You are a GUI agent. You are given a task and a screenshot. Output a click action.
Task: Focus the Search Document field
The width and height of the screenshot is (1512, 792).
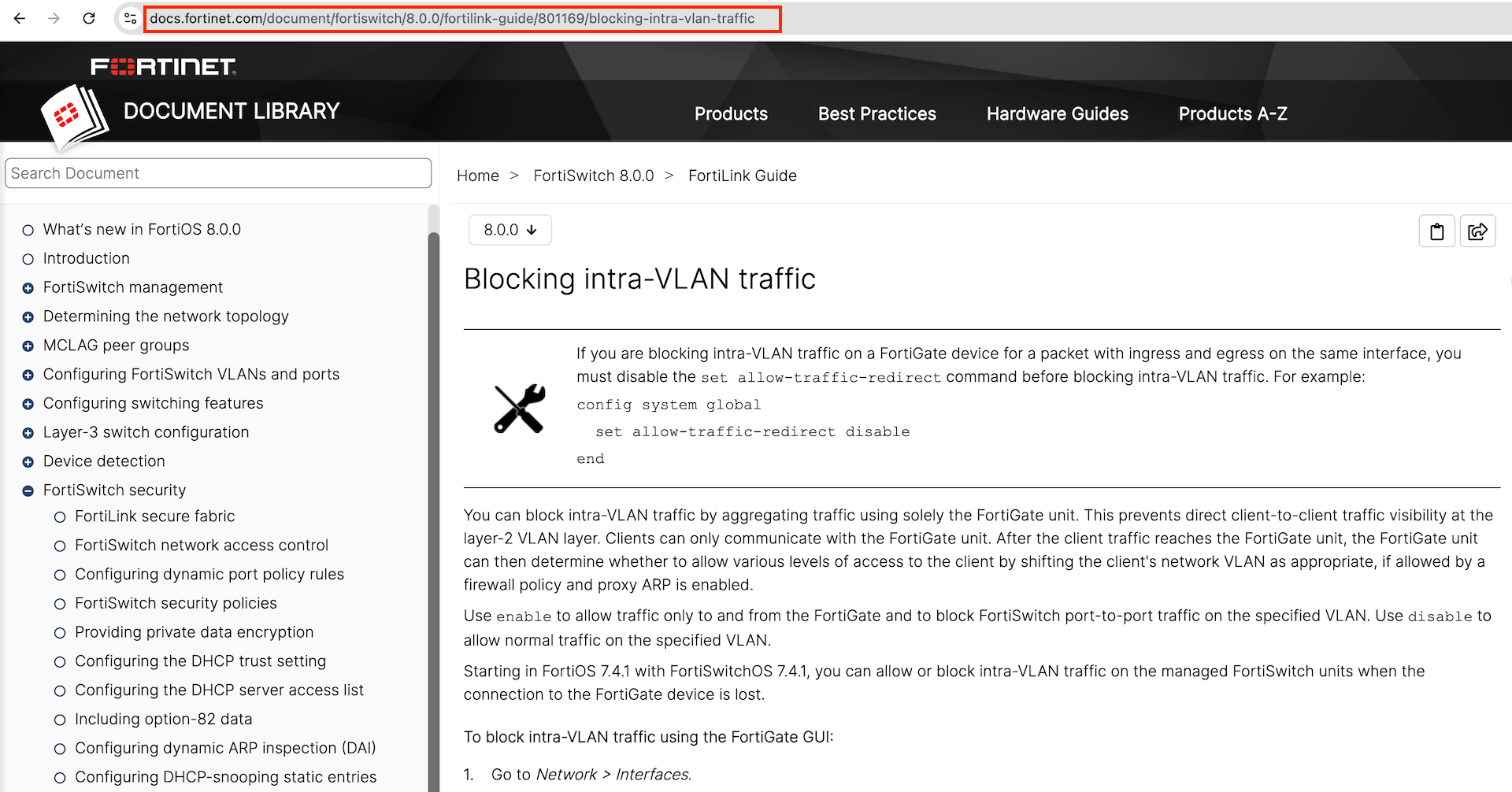click(218, 173)
